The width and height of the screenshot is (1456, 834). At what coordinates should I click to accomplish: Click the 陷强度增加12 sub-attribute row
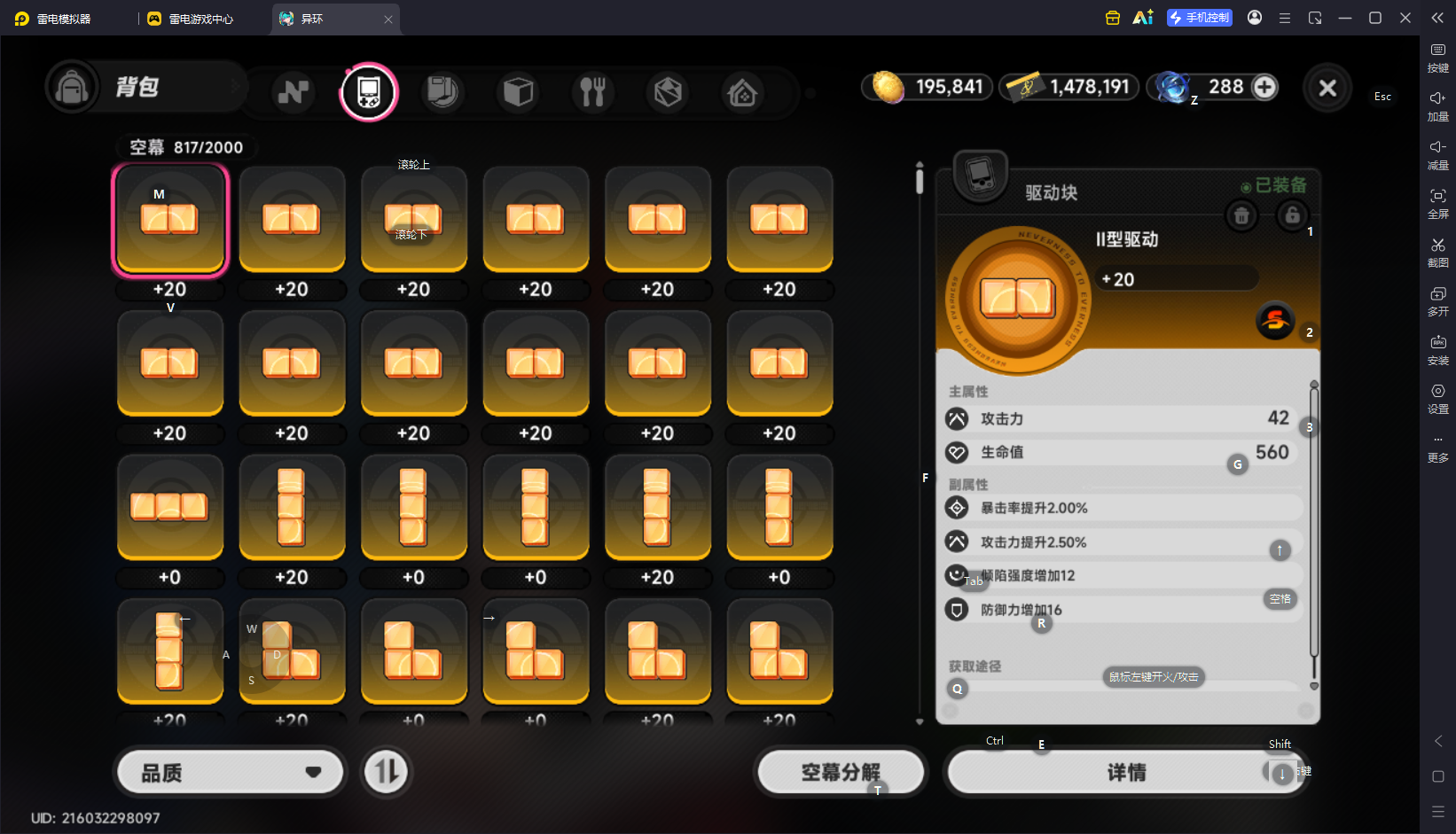pyautogui.click(x=1123, y=575)
